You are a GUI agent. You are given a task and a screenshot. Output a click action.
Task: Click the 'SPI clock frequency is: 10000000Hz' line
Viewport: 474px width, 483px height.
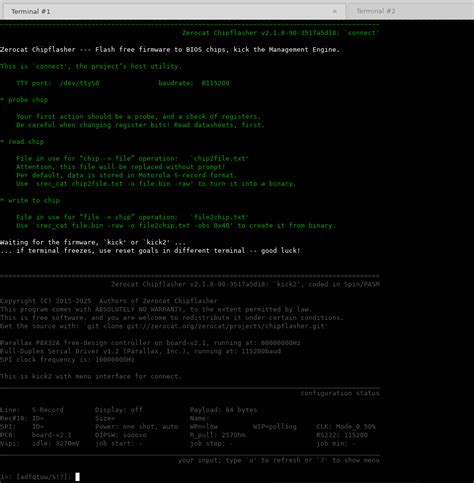tap(67, 359)
